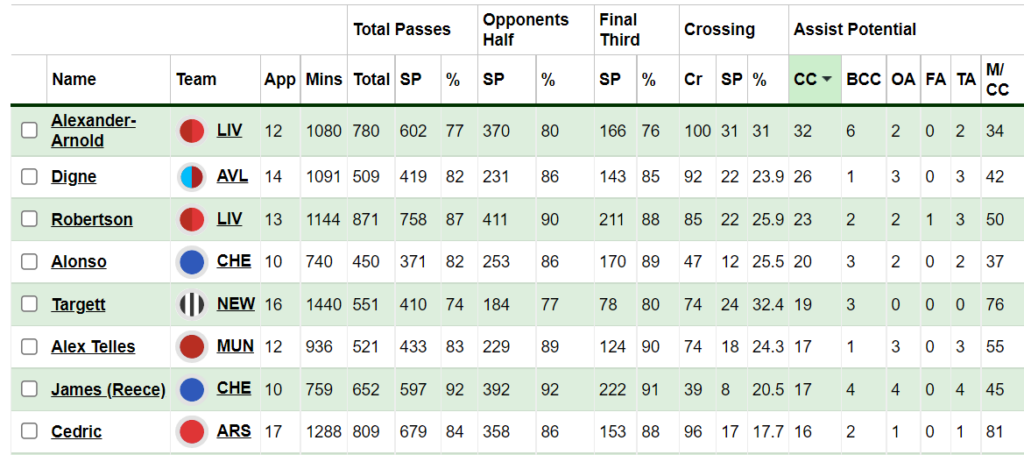Image resolution: width=1024 pixels, height=455 pixels.
Task: Click the Arsenal badge in Cedric's row
Action: 192,431
